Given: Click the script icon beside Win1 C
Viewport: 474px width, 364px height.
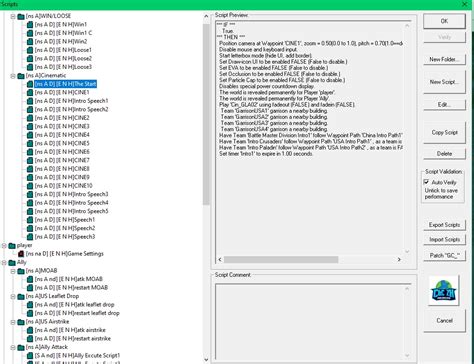Looking at the screenshot, I should click(x=30, y=33).
